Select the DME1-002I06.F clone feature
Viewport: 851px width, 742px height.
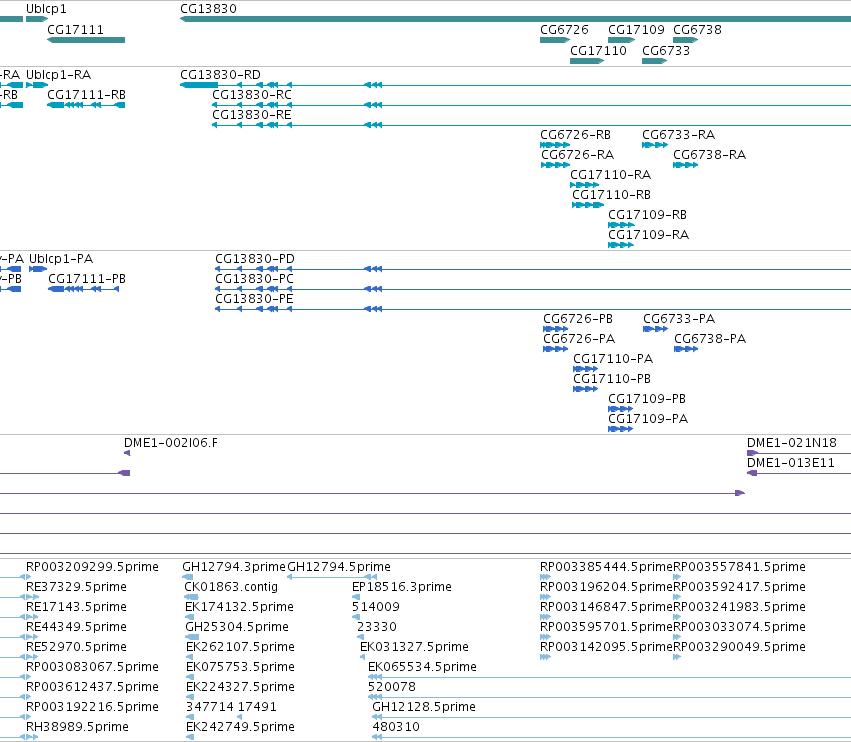[x=127, y=453]
